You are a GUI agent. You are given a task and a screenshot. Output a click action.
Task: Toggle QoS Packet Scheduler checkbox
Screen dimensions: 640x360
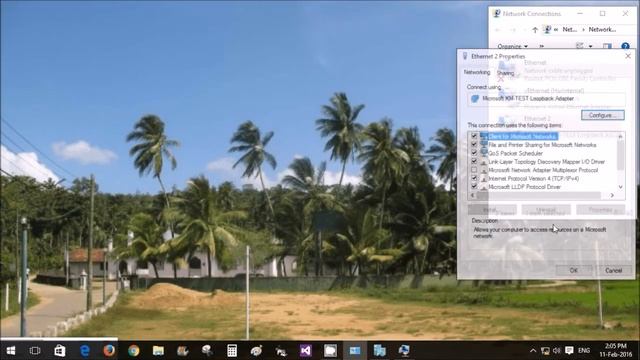tap(474, 153)
